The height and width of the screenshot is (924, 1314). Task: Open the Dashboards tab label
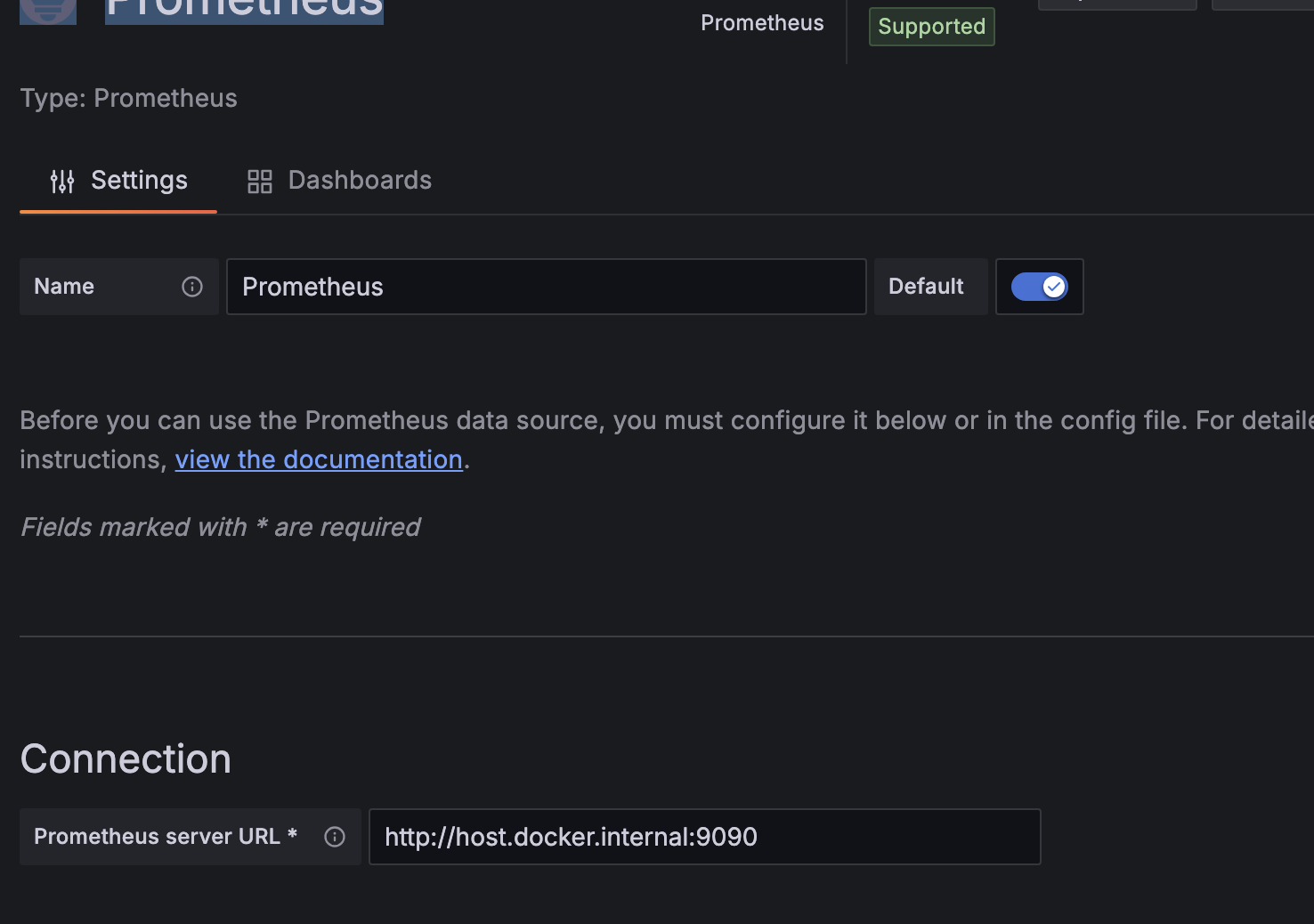click(360, 181)
